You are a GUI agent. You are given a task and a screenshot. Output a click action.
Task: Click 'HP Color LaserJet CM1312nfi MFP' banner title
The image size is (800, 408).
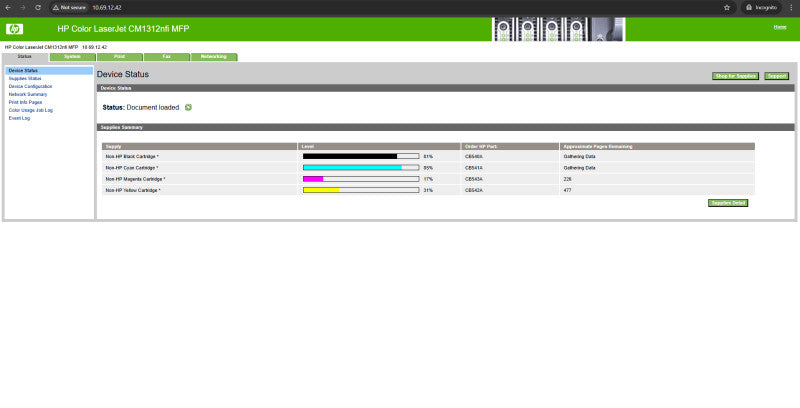pos(123,29)
